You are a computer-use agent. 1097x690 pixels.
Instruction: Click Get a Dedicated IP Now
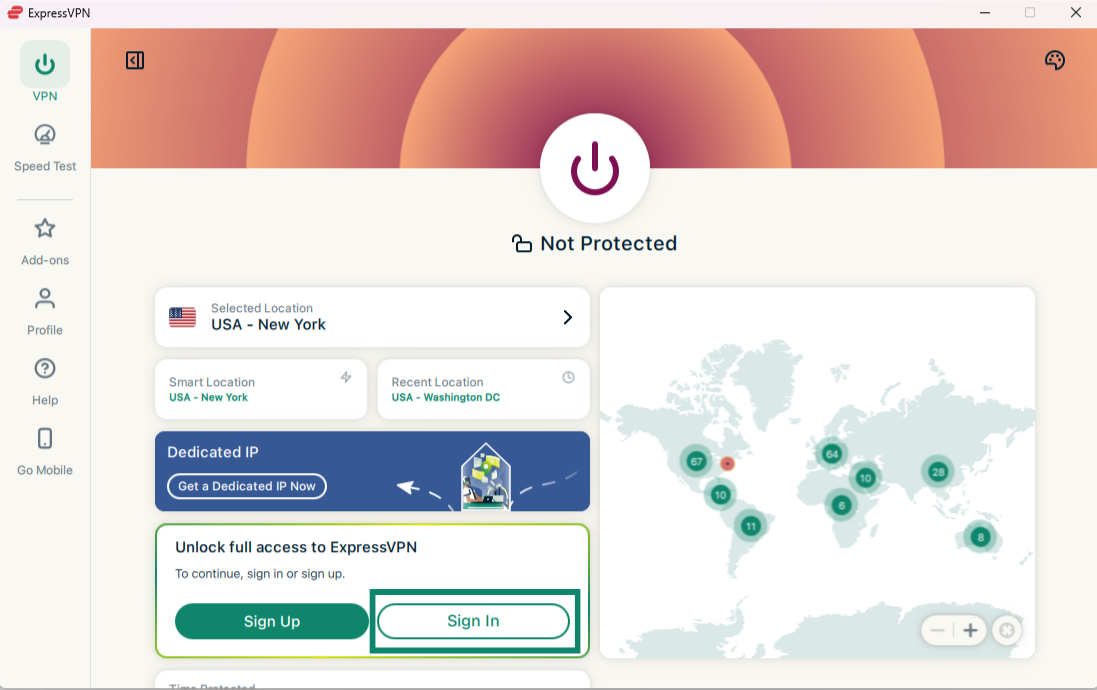coord(247,486)
